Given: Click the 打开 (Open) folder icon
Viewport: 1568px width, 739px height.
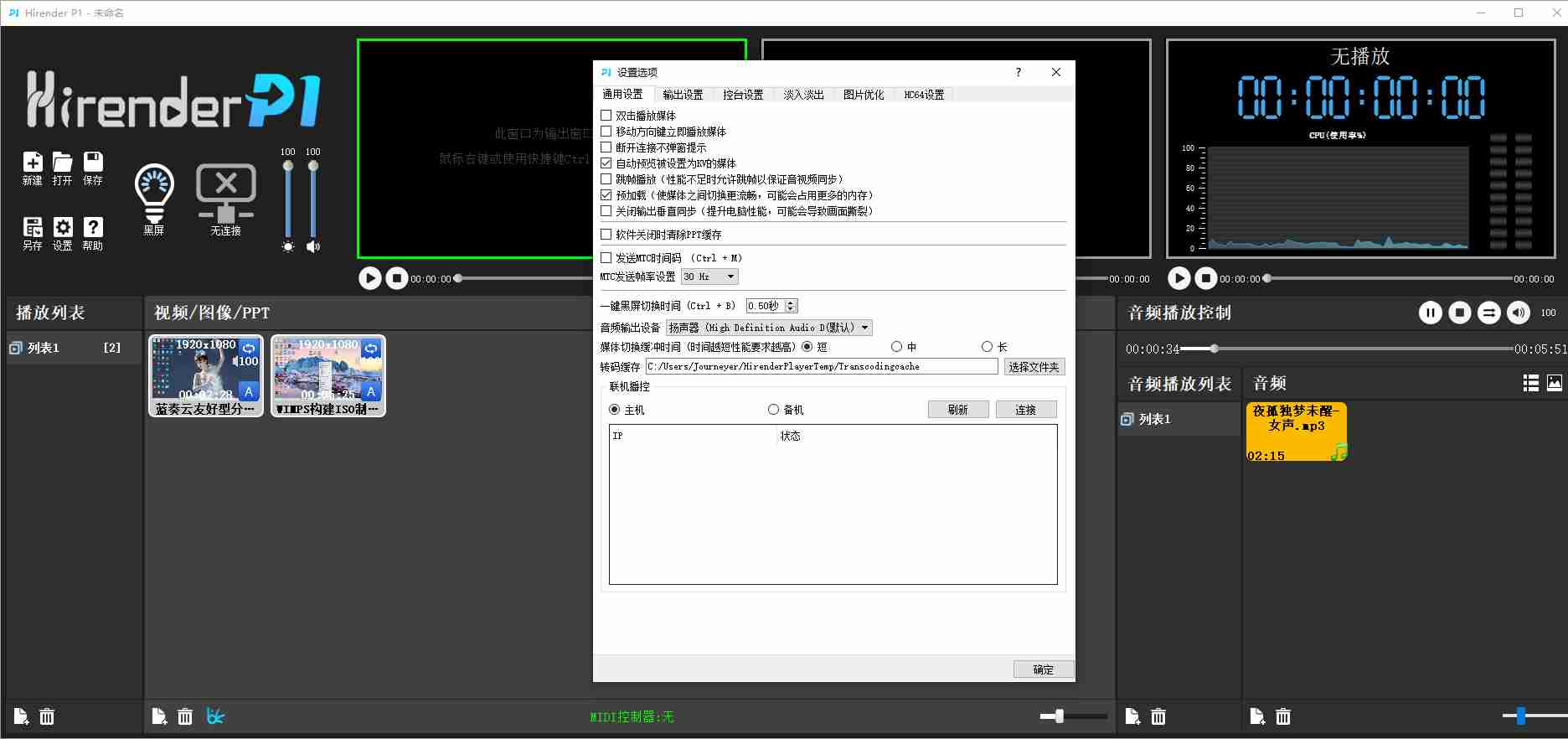Looking at the screenshot, I should tap(63, 163).
